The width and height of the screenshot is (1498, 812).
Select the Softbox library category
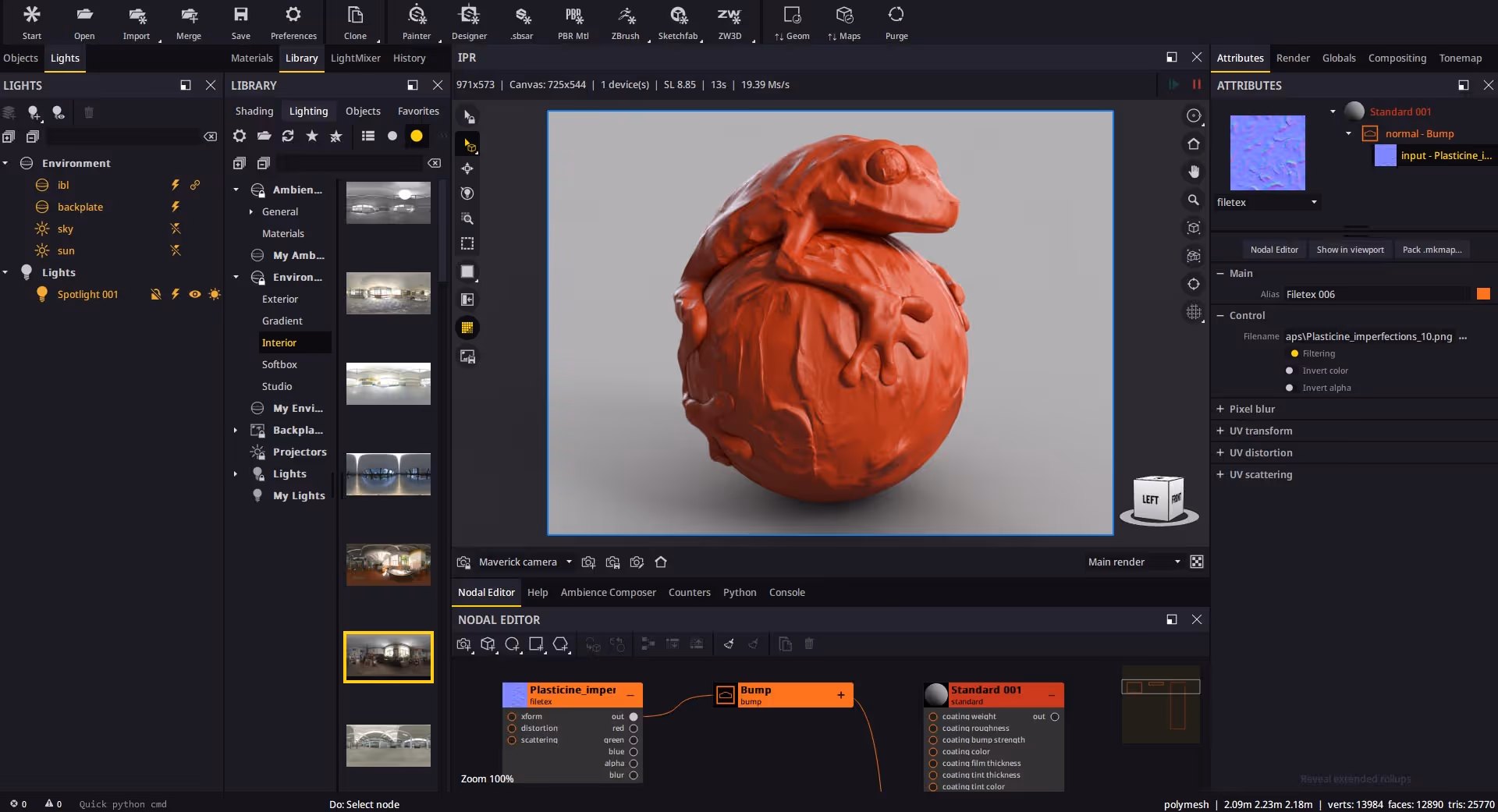click(279, 364)
